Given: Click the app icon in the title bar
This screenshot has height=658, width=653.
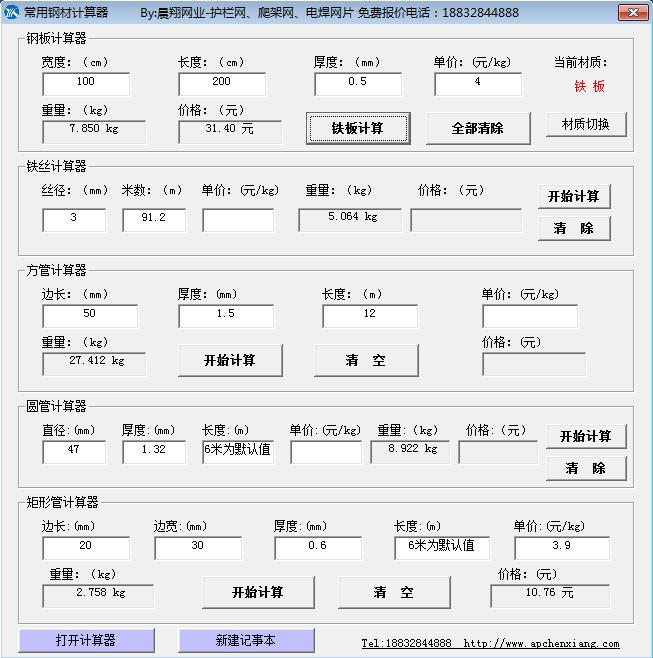Looking at the screenshot, I should click(11, 12).
